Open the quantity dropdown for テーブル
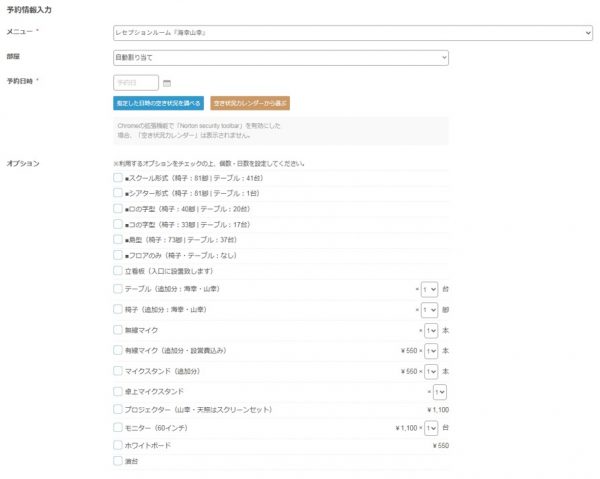Image resolution: width=600 pixels, height=479 pixels. (430, 290)
